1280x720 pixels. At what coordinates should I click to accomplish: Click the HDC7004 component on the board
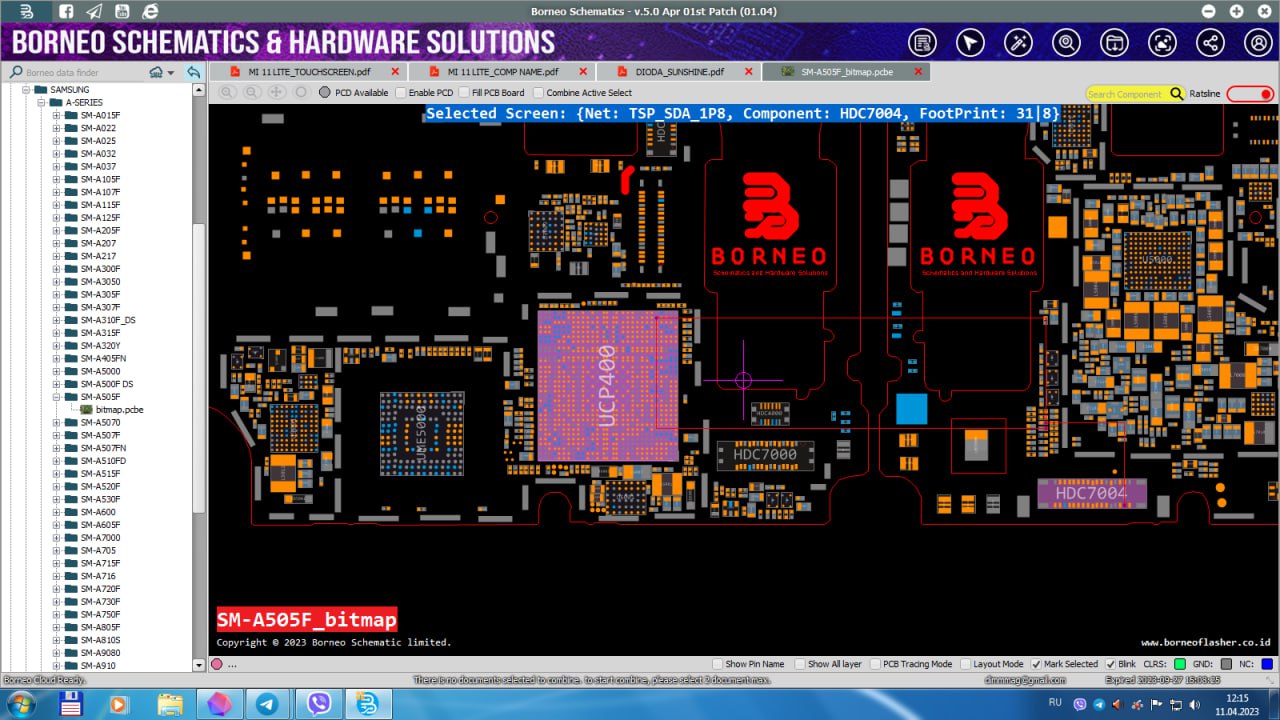pos(1091,493)
